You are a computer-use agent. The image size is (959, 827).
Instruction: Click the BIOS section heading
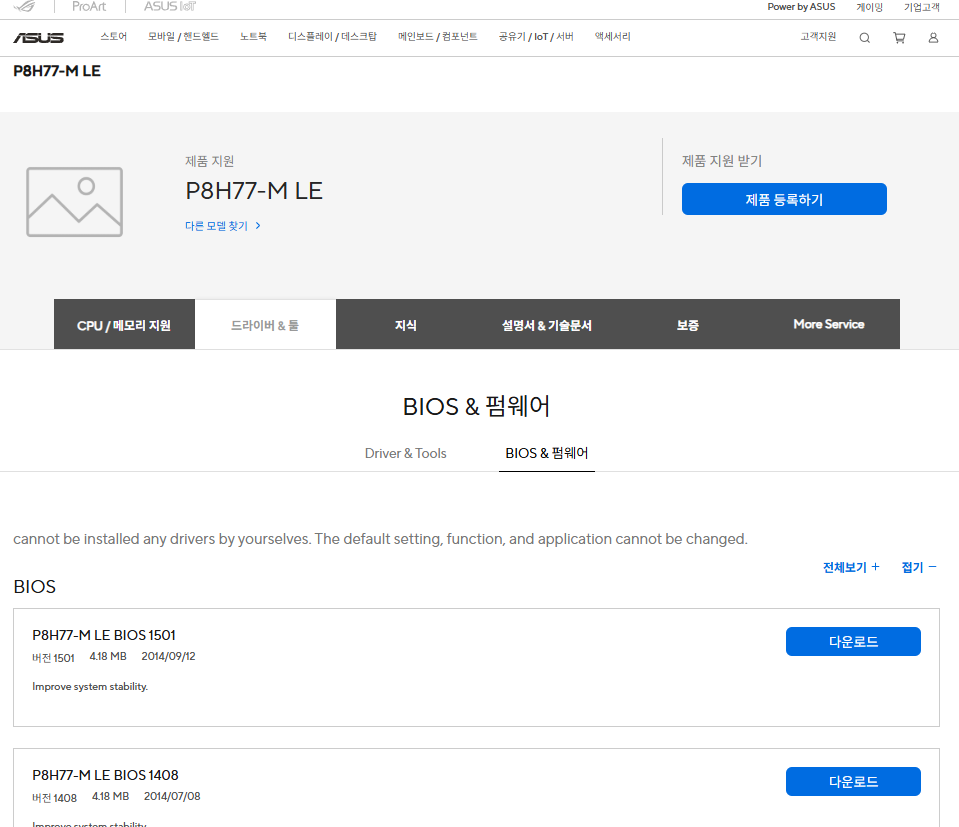34,587
